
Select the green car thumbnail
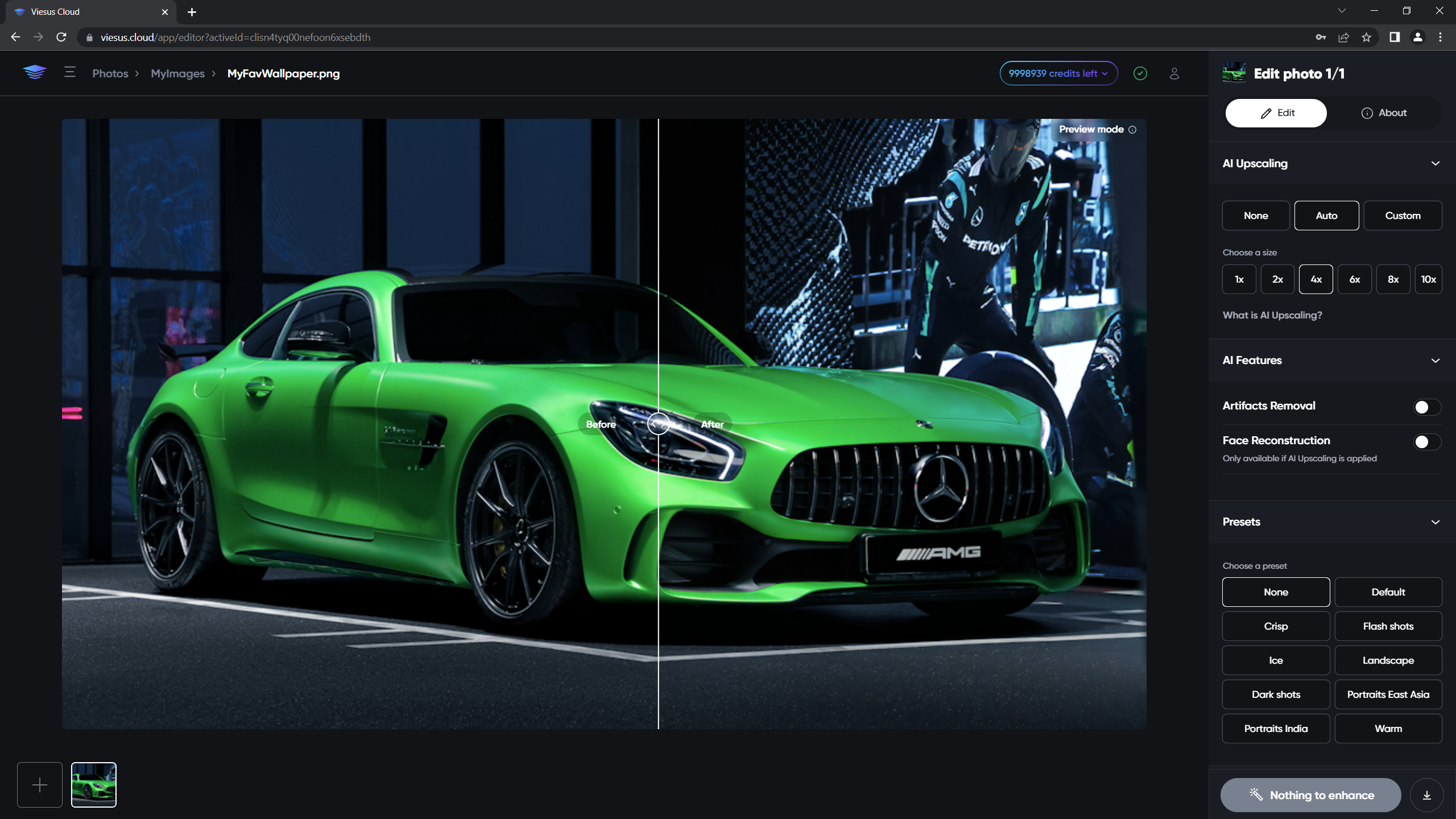pyautogui.click(x=94, y=785)
